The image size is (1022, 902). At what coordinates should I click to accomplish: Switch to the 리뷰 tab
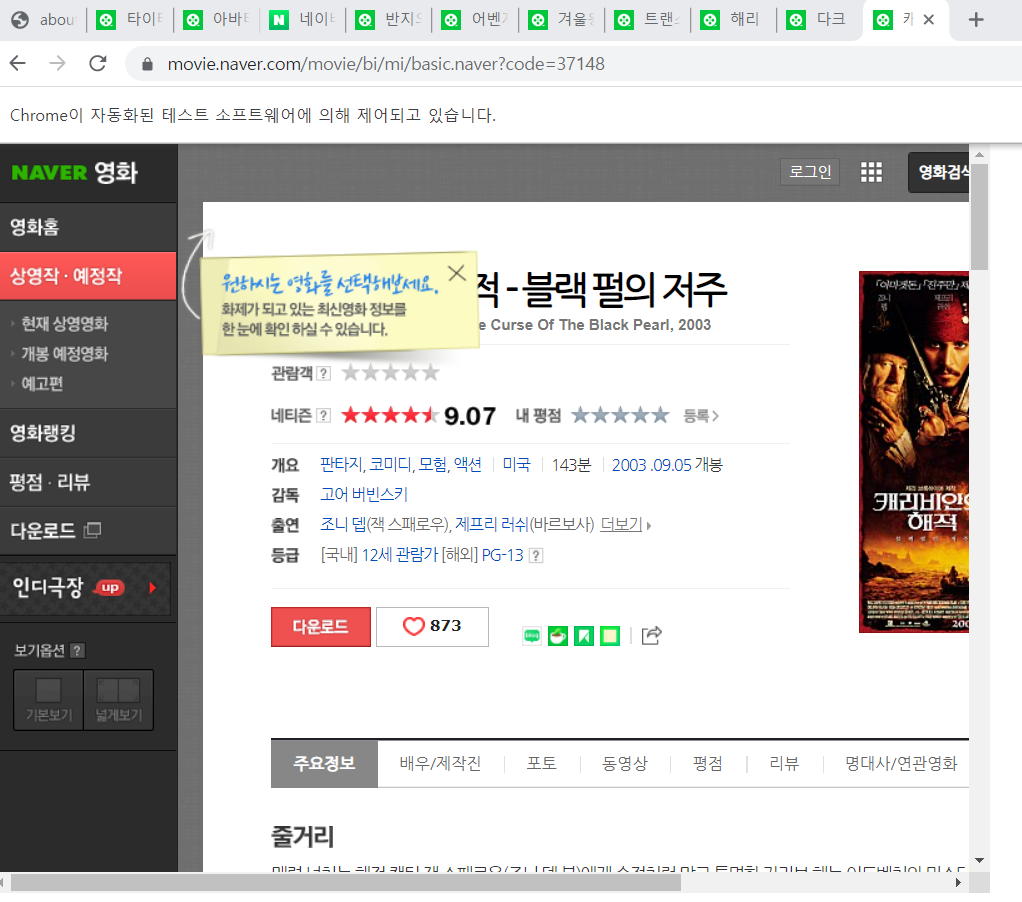(784, 763)
